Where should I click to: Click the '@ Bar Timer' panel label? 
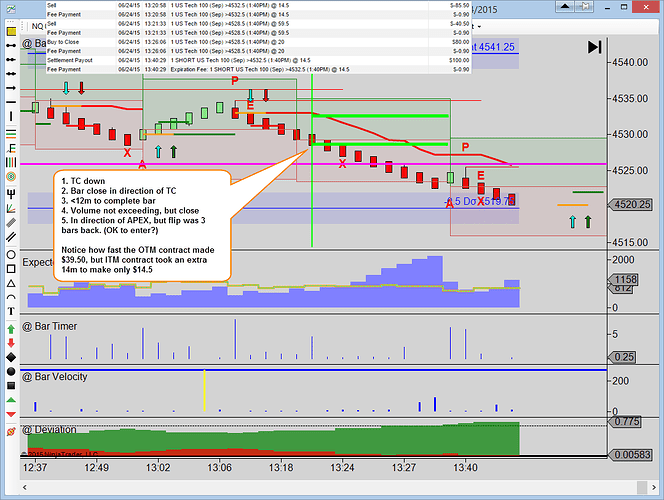click(50, 326)
